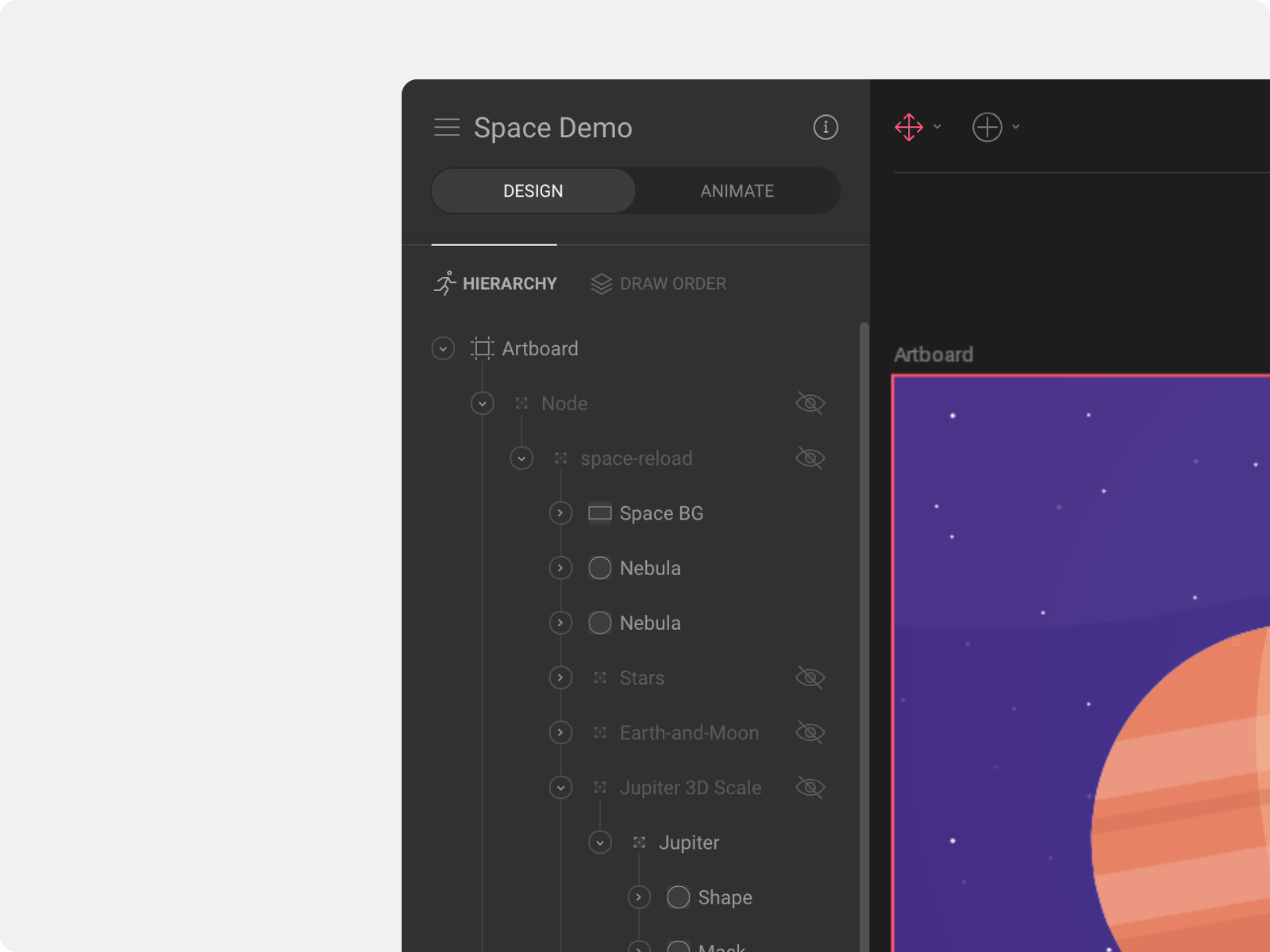The height and width of the screenshot is (952, 1270).
Task: Open the hamburger menu beside Space Demo
Action: point(447,128)
